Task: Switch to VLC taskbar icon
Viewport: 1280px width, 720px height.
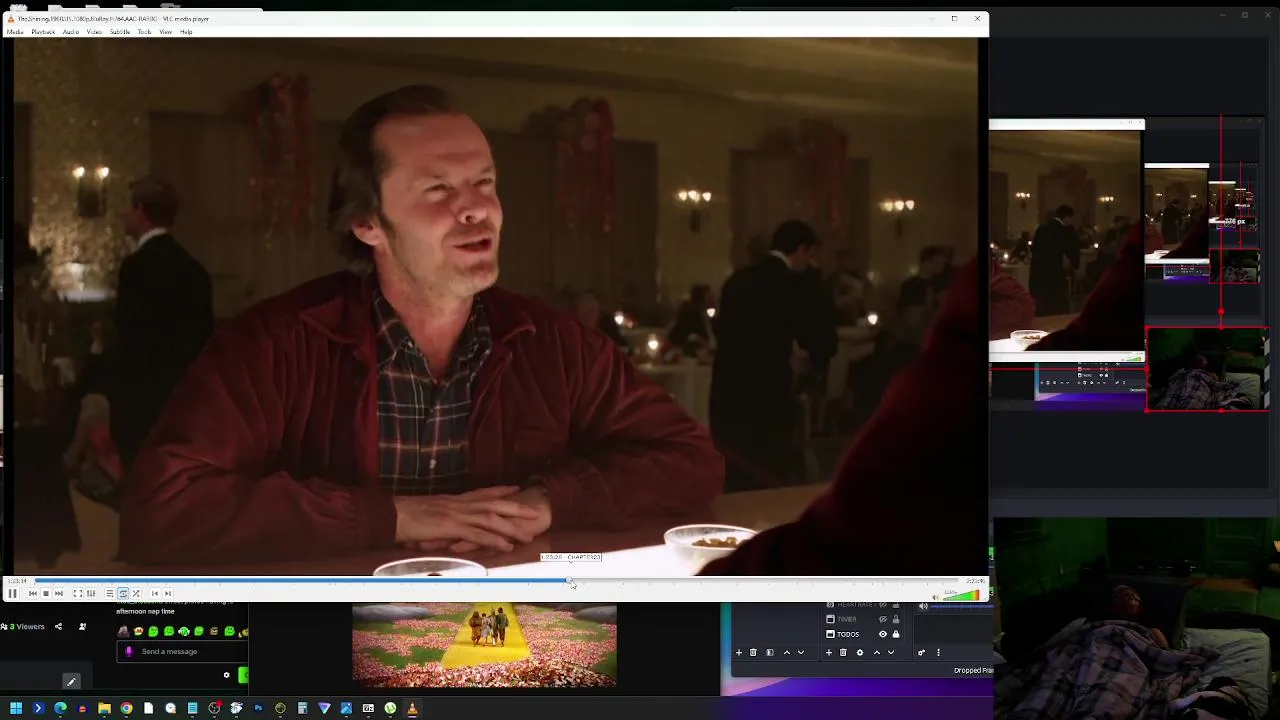Action: 412,708
